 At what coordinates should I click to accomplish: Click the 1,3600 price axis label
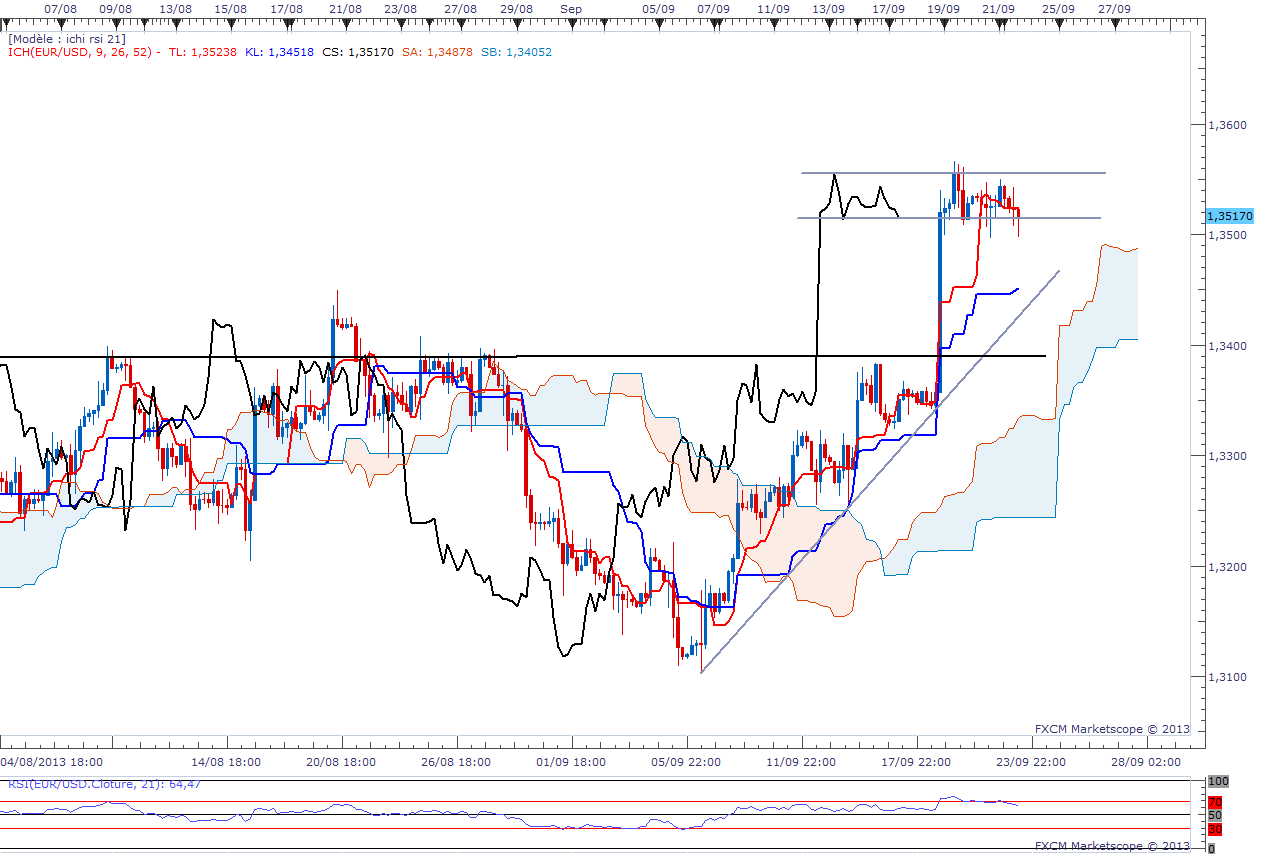point(1226,125)
